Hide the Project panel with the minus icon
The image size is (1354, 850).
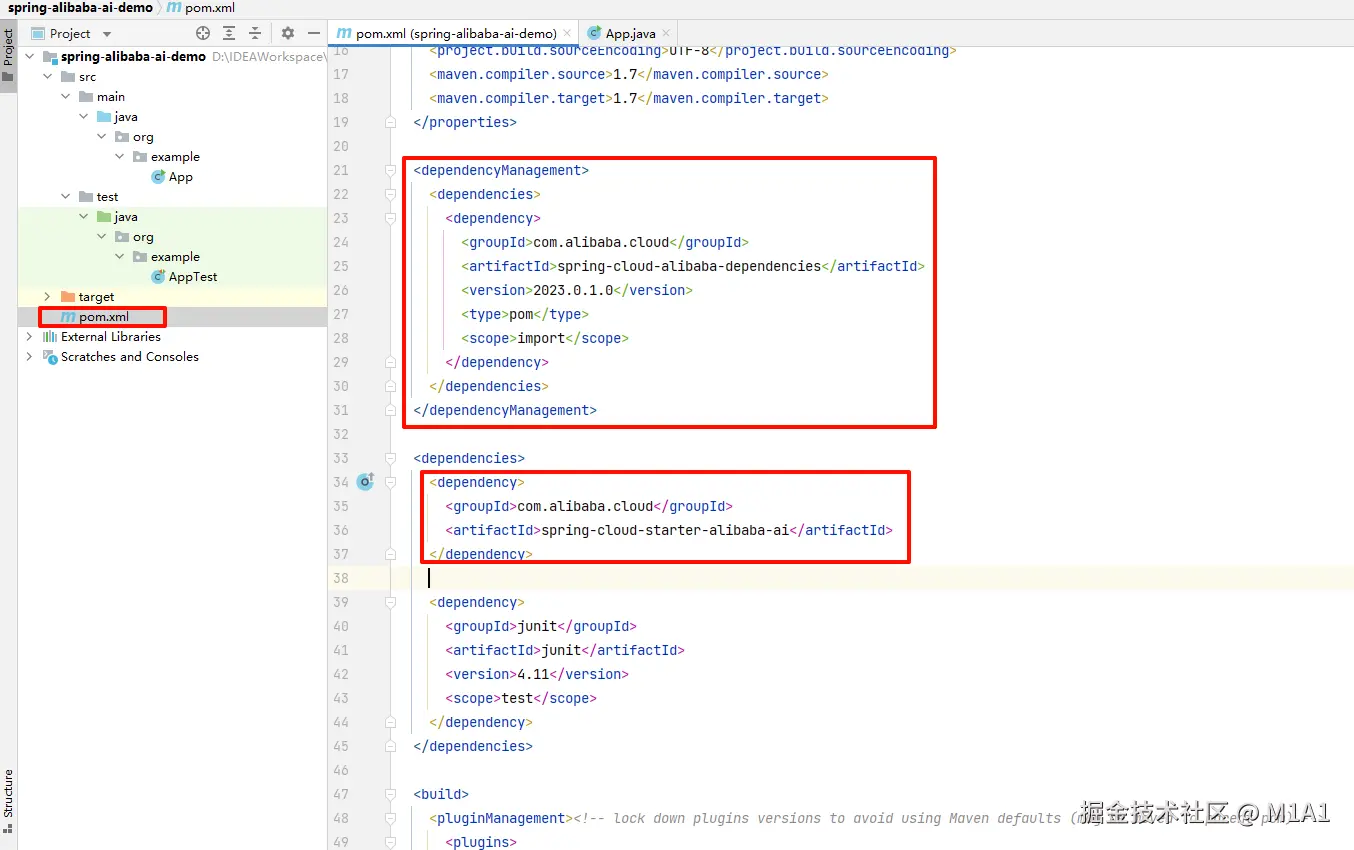click(314, 33)
